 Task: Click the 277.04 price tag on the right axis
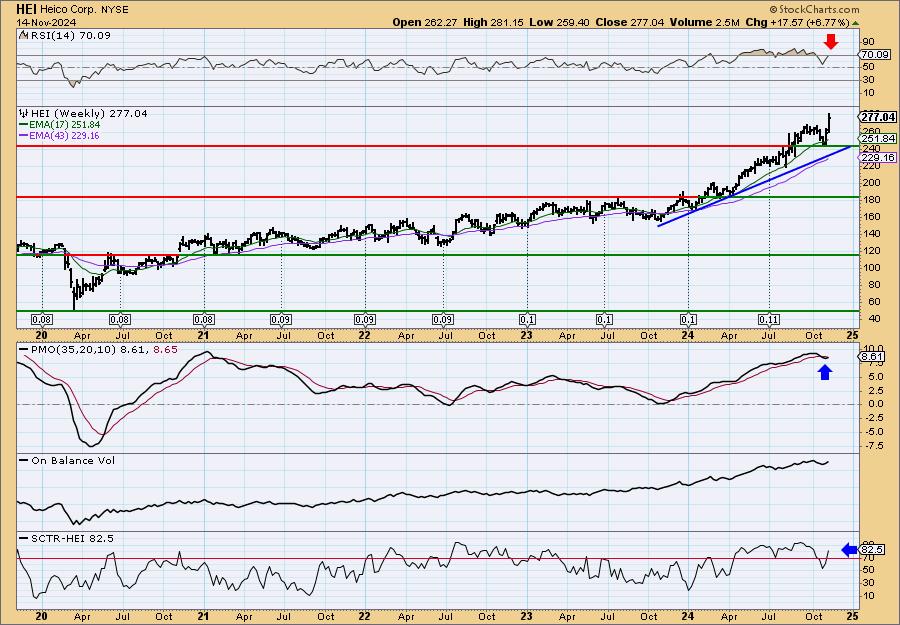877,117
